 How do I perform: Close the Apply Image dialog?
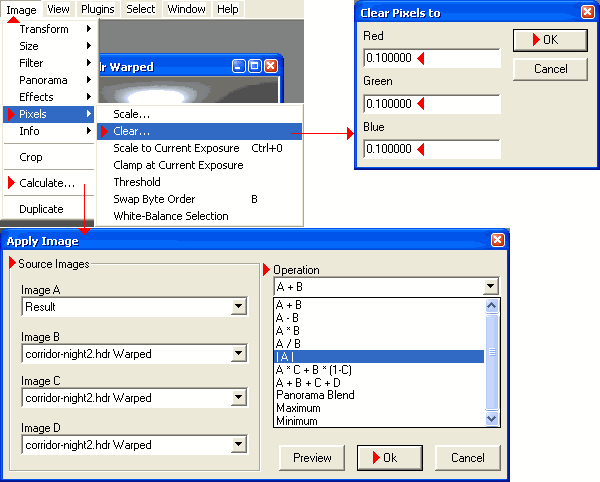497,240
